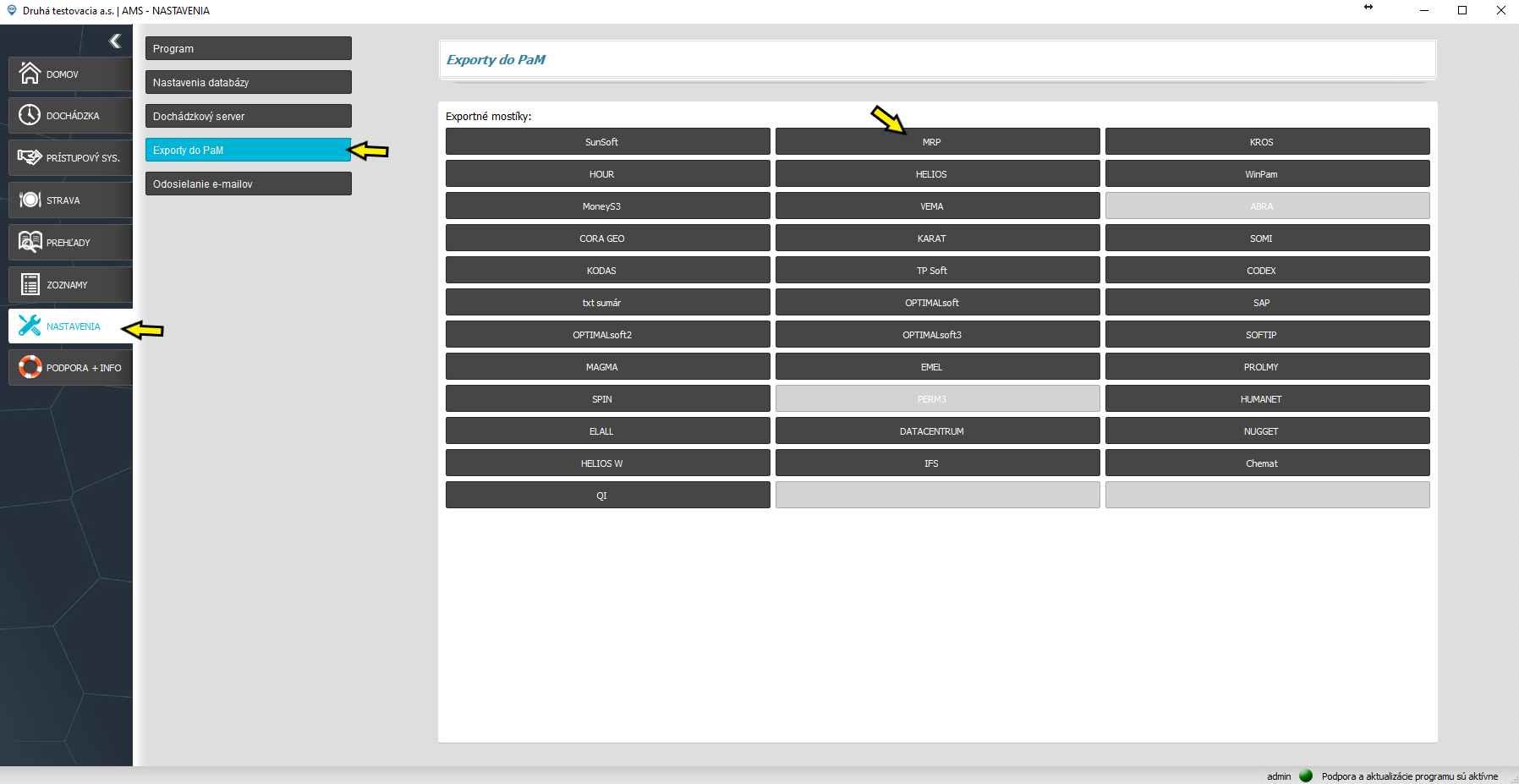Choose the SunSoft export bridge
Image resolution: width=1519 pixels, height=784 pixels.
607,141
